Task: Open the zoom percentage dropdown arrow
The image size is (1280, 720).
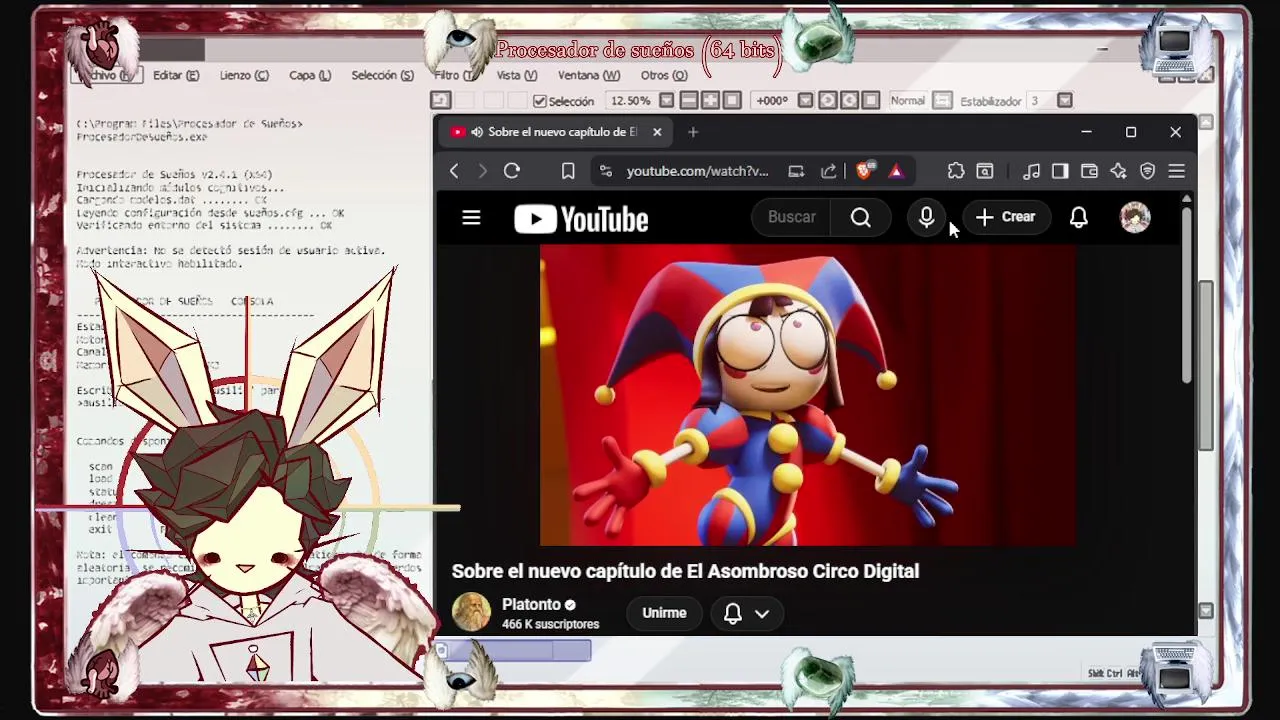Action: pyautogui.click(x=666, y=100)
